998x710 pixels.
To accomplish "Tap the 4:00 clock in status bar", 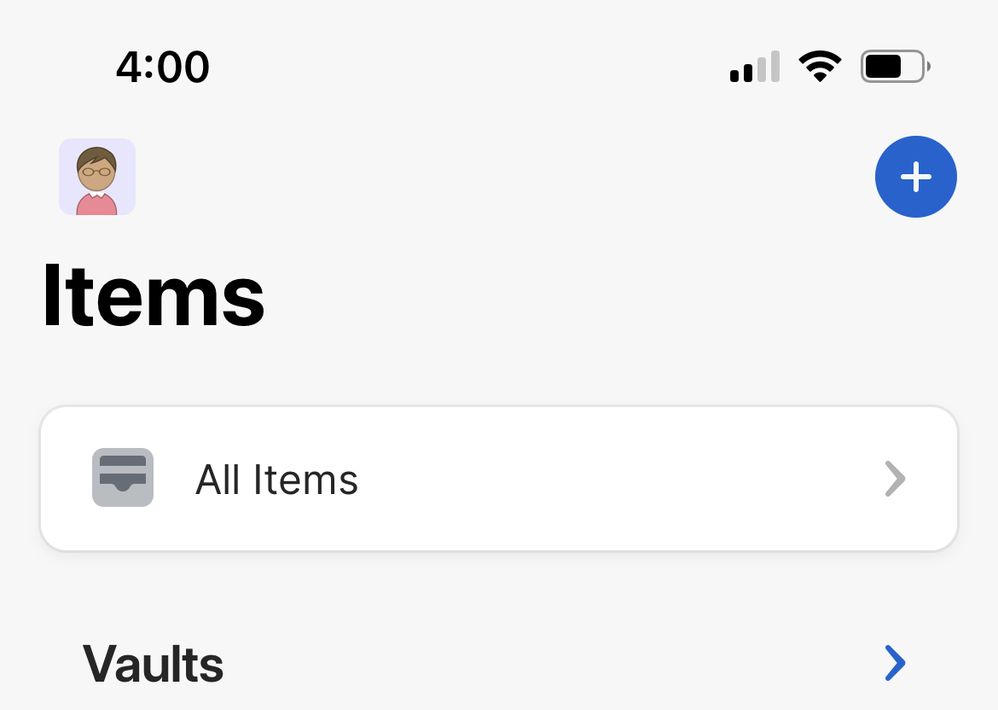I will [x=162, y=67].
